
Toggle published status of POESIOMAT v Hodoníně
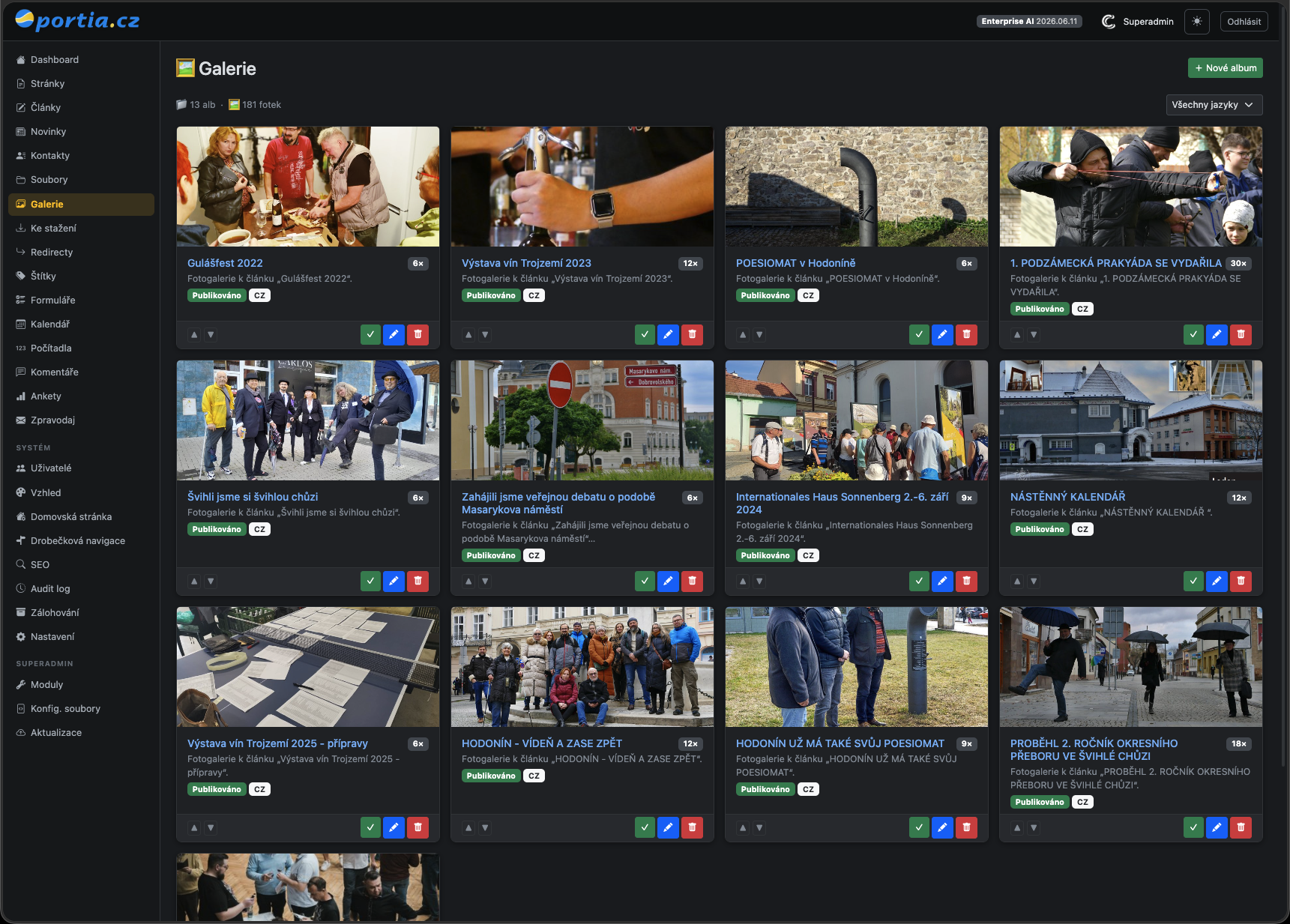919,334
